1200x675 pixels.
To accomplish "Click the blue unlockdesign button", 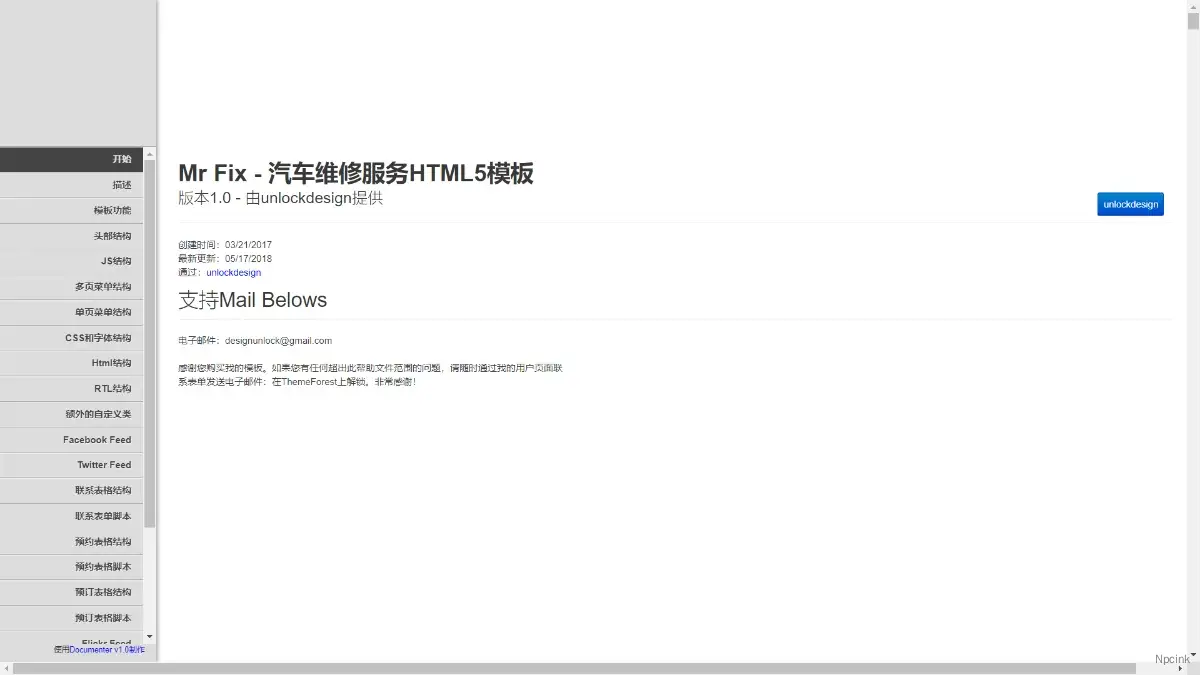I will tap(1130, 204).
